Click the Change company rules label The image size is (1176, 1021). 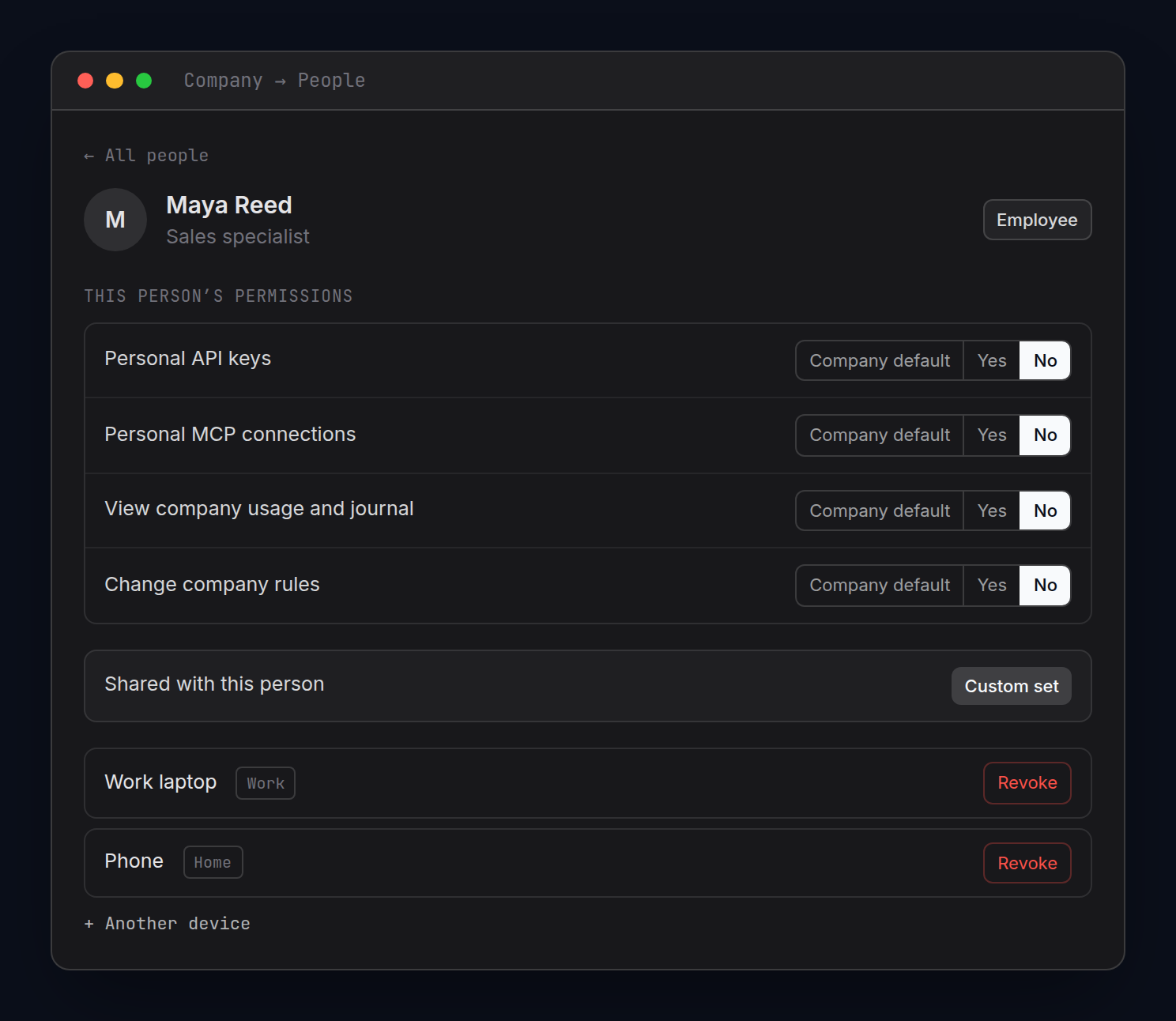click(212, 585)
